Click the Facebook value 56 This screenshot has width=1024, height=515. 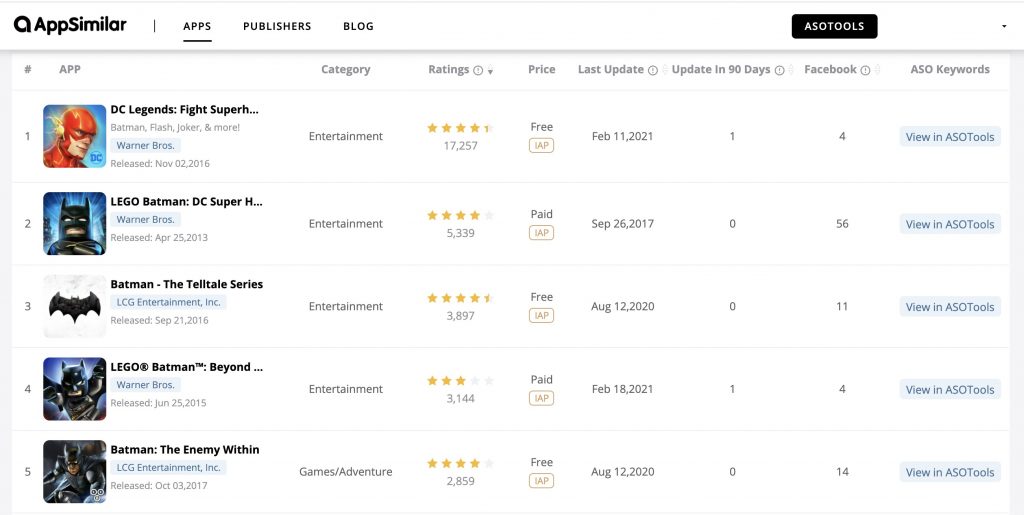pyautogui.click(x=842, y=224)
